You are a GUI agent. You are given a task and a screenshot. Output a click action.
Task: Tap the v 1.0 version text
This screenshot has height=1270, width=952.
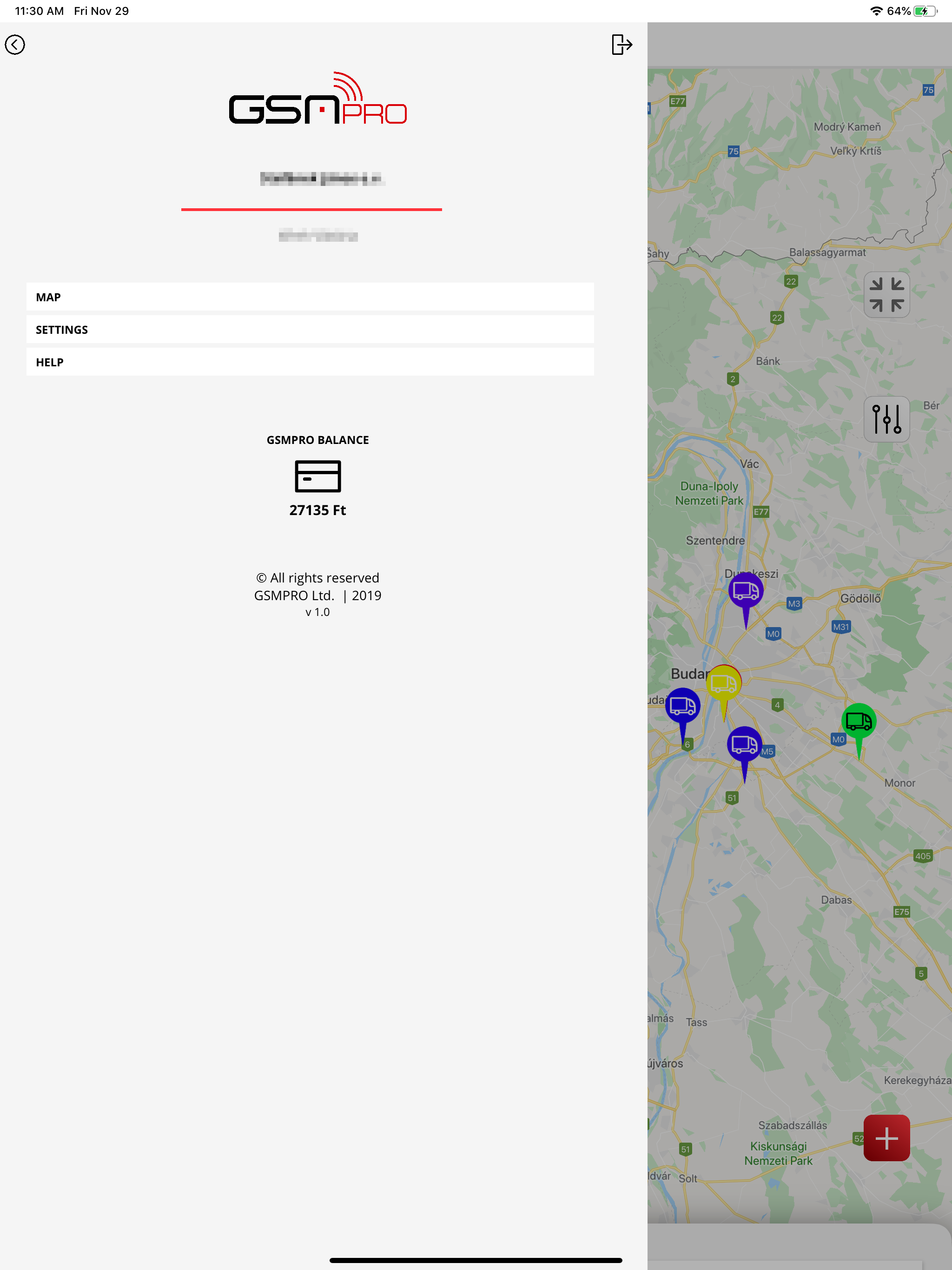pos(317,612)
